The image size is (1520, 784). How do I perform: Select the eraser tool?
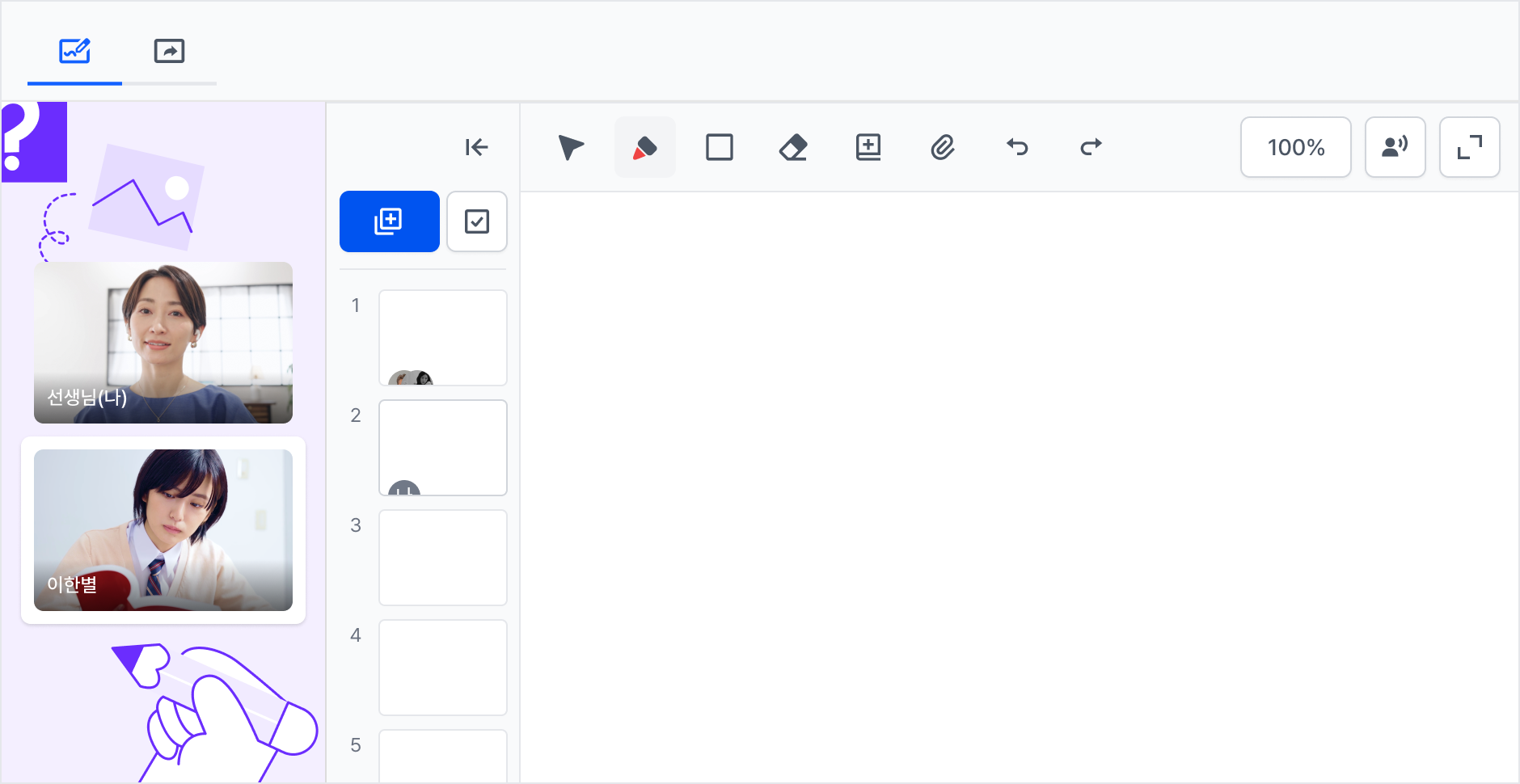(794, 147)
